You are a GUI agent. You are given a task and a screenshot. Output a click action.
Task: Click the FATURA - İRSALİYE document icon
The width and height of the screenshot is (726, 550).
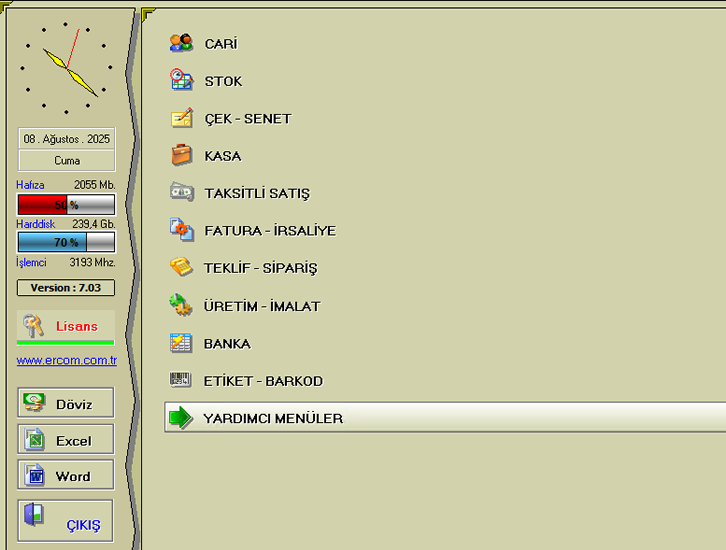pos(181,230)
